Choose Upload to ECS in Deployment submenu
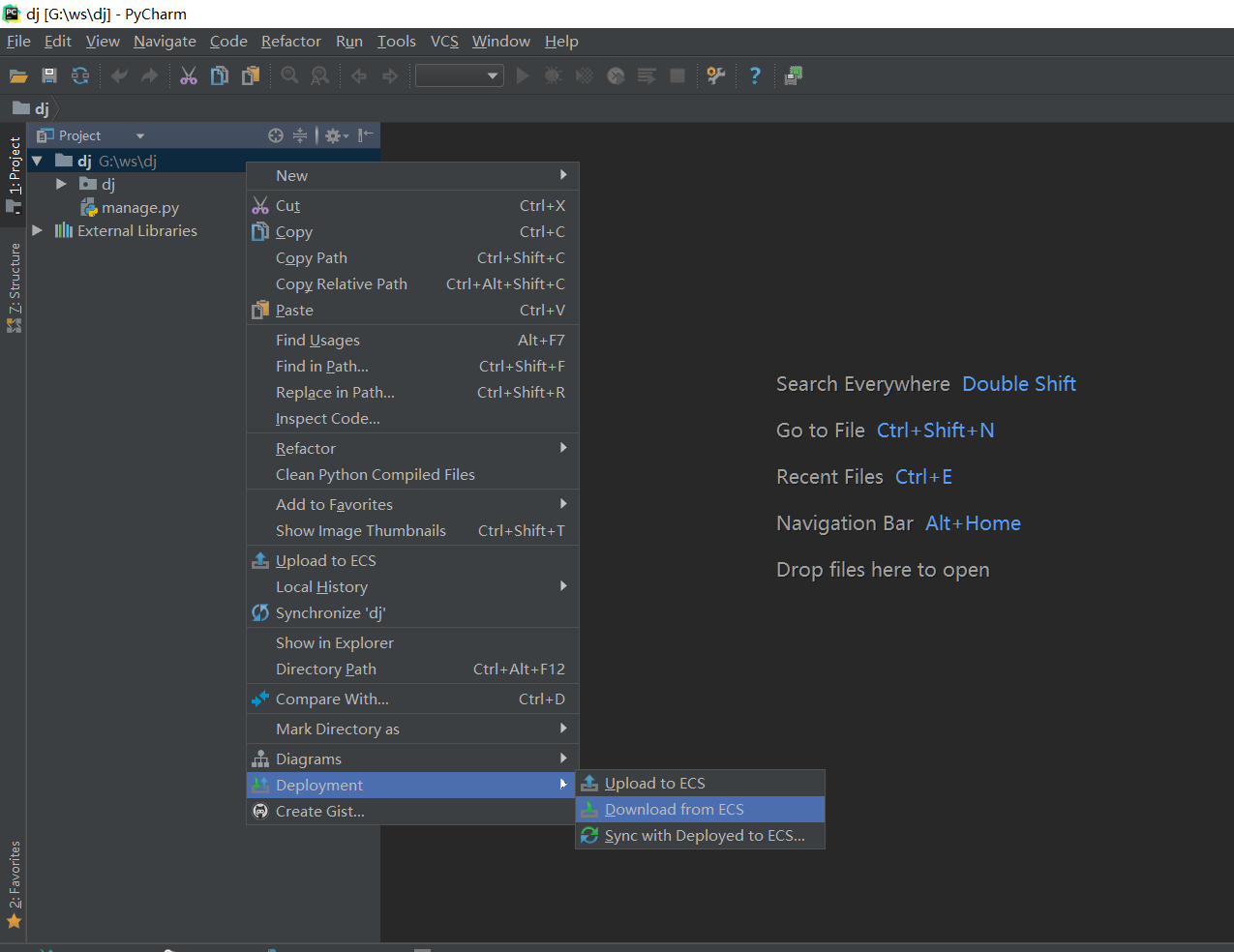 [x=700, y=783]
